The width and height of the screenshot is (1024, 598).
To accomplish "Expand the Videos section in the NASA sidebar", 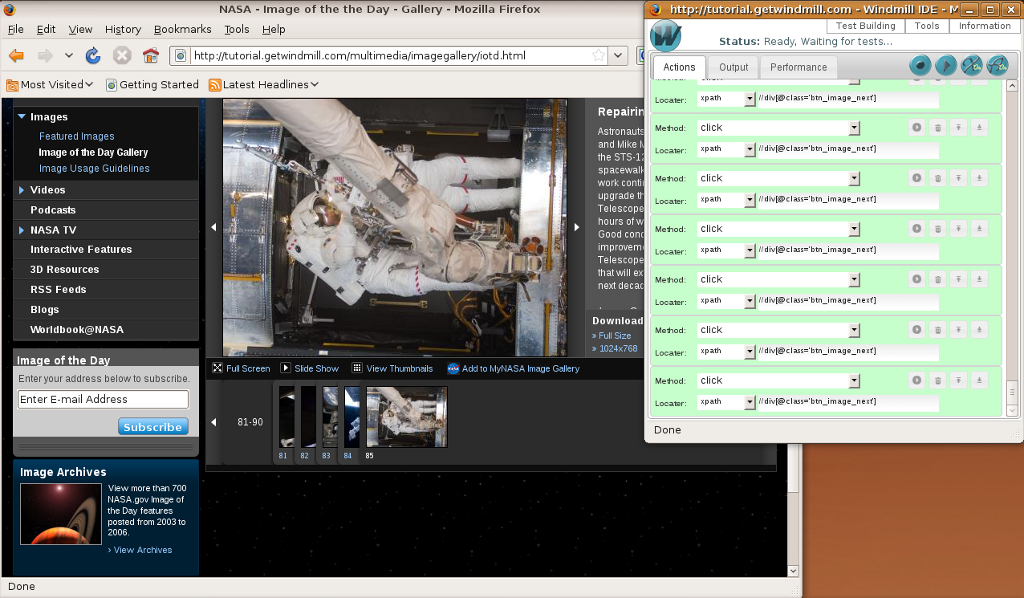I will 22,190.
